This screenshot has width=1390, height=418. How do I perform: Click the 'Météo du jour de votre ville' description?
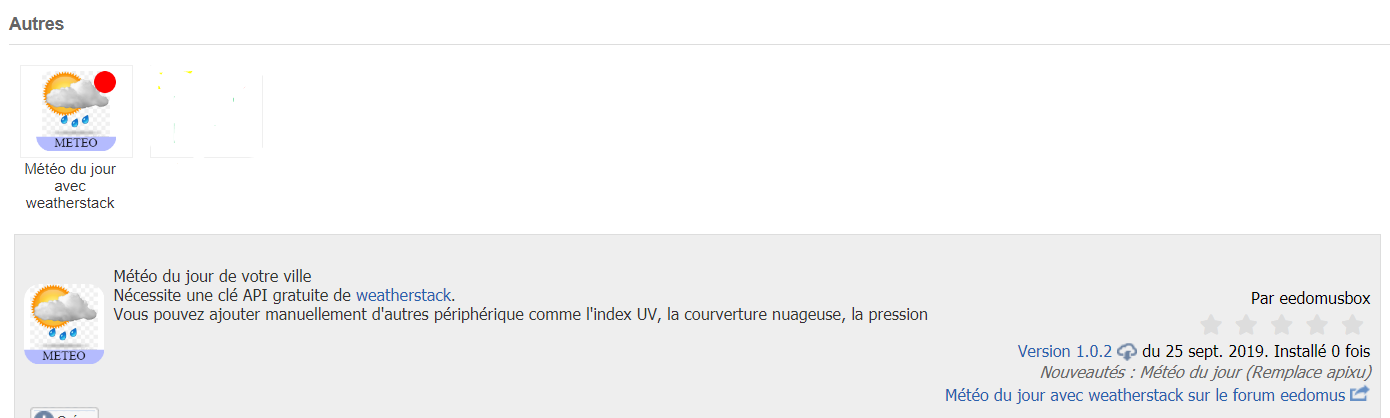click(213, 276)
